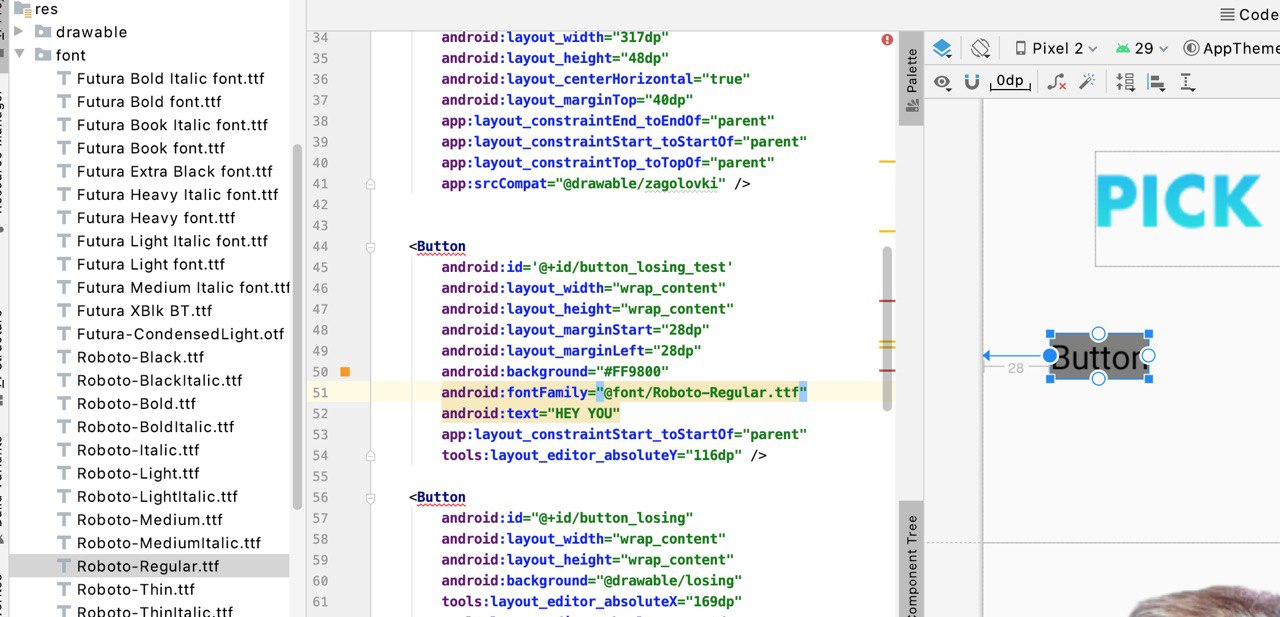Select Roboto-Thin.ttf file
This screenshot has height=617, width=1280.
[135, 589]
